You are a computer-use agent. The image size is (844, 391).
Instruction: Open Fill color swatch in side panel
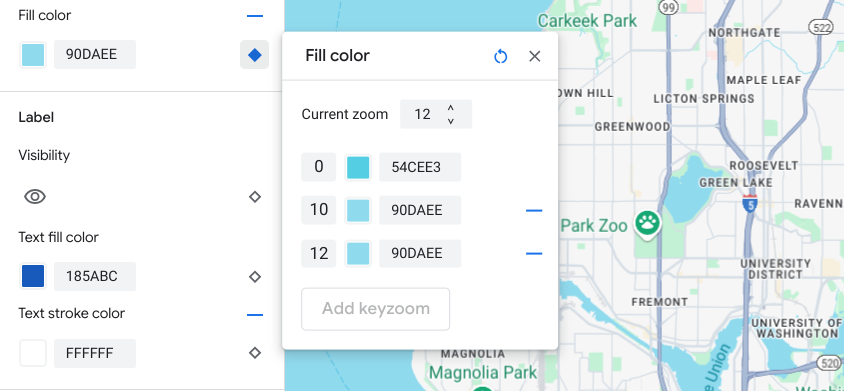pyautogui.click(x=33, y=54)
